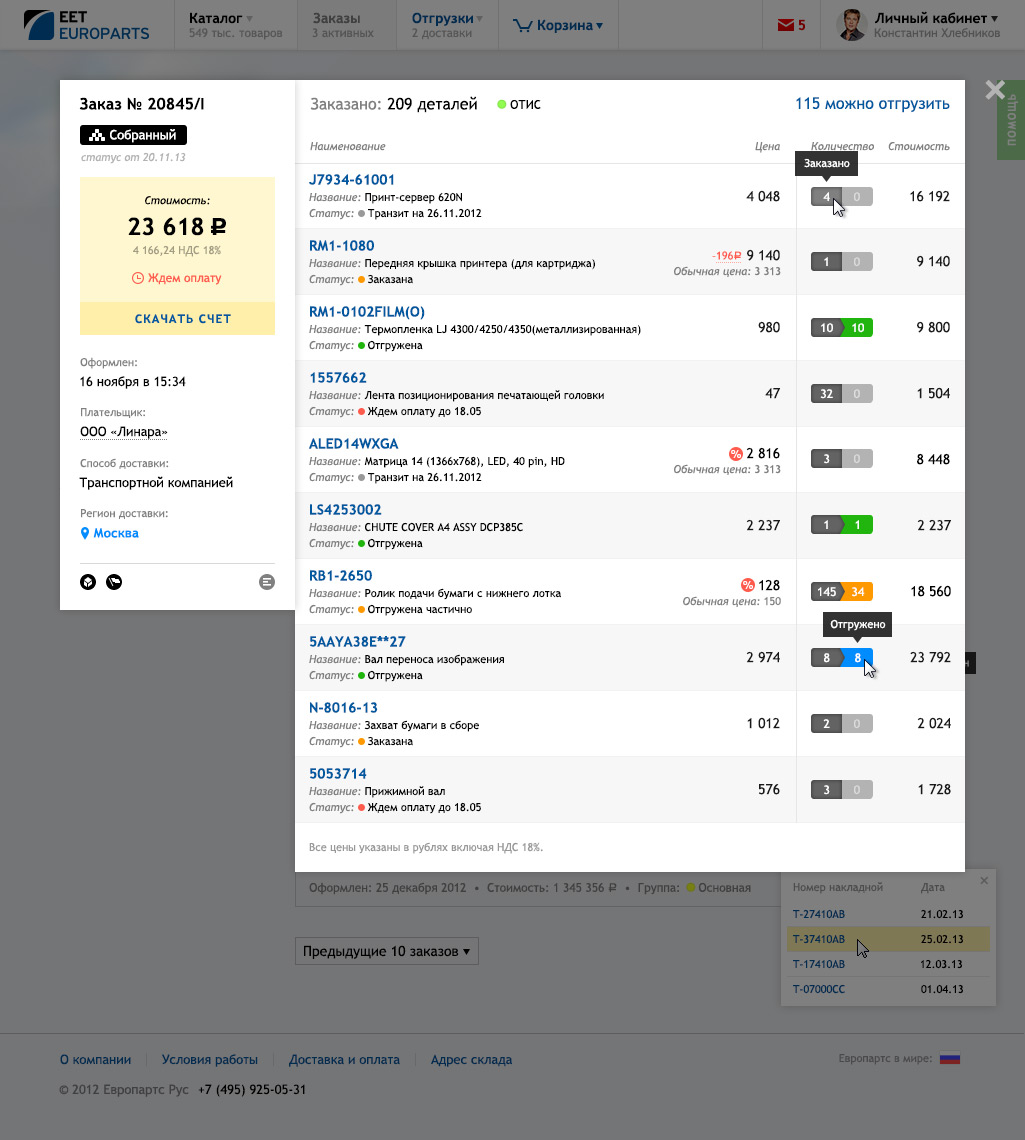Viewport: 1025px width, 1140px height.
Task: Click the orange shipped quantity 34 indicator
Action: [858, 592]
